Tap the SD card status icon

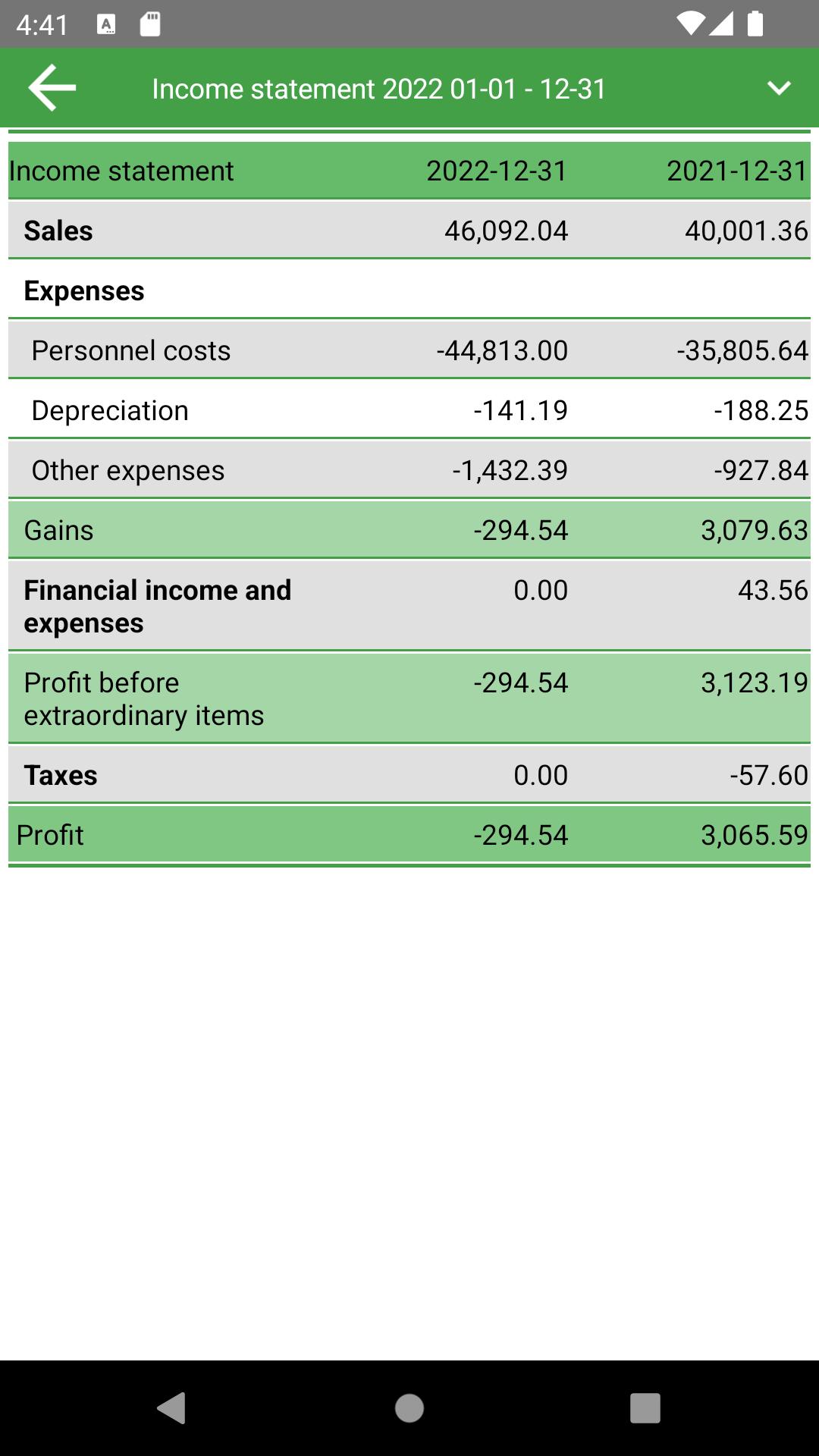[150, 24]
